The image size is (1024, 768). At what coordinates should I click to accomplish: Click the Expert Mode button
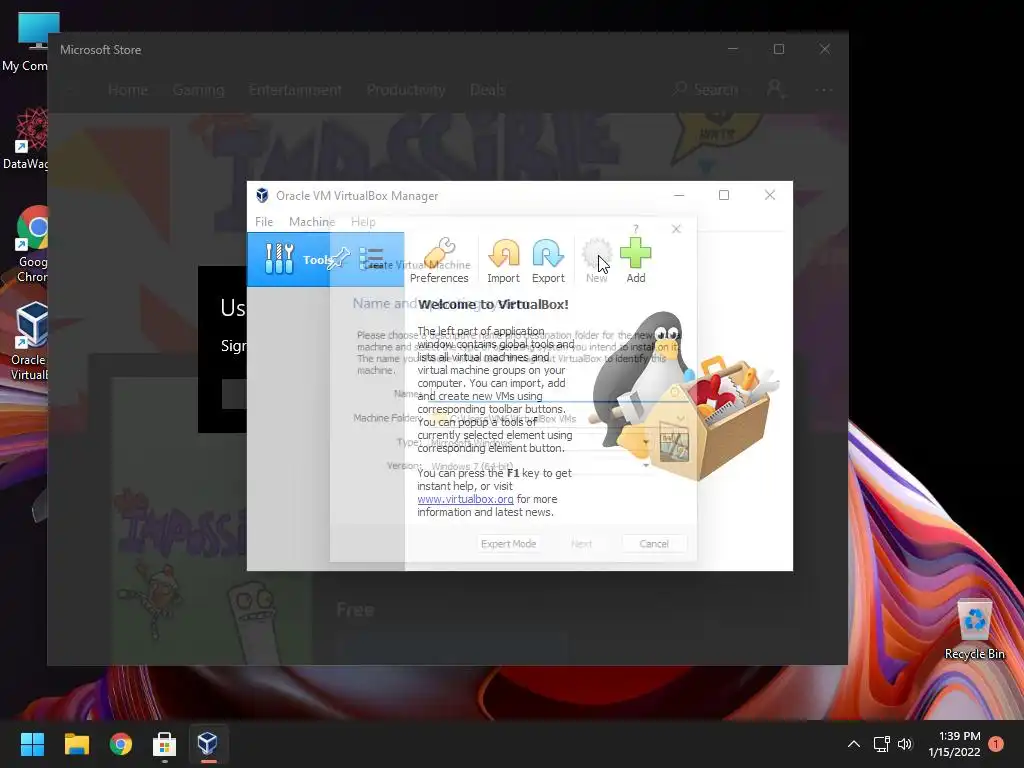[x=508, y=543]
